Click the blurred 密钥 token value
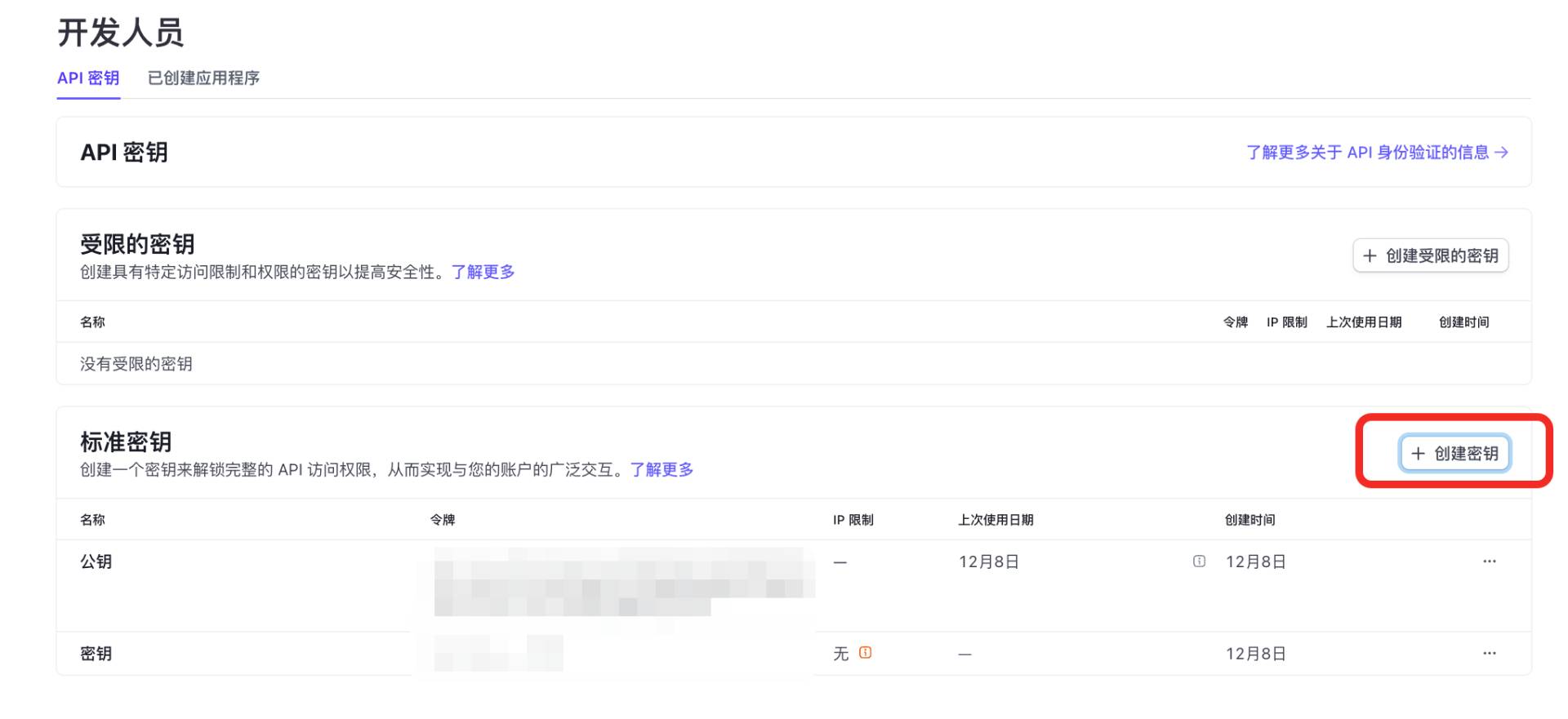Screen dimensions: 1568x719 point(498,654)
